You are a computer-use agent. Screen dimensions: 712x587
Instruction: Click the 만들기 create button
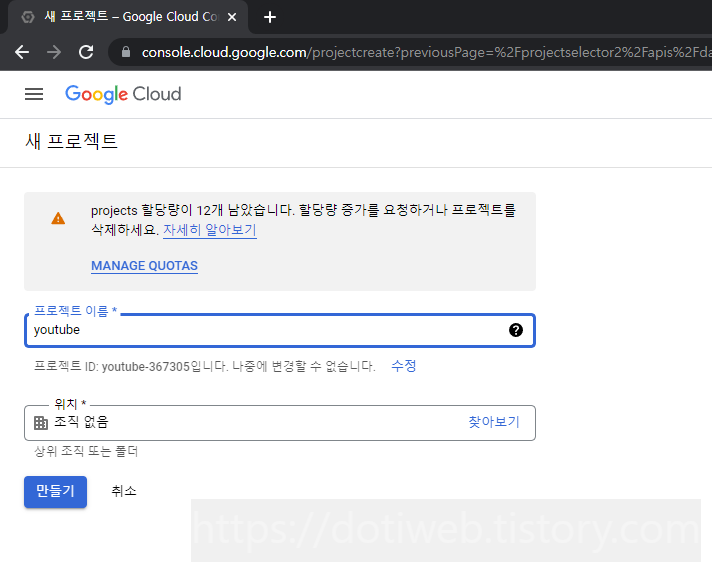[x=55, y=492]
